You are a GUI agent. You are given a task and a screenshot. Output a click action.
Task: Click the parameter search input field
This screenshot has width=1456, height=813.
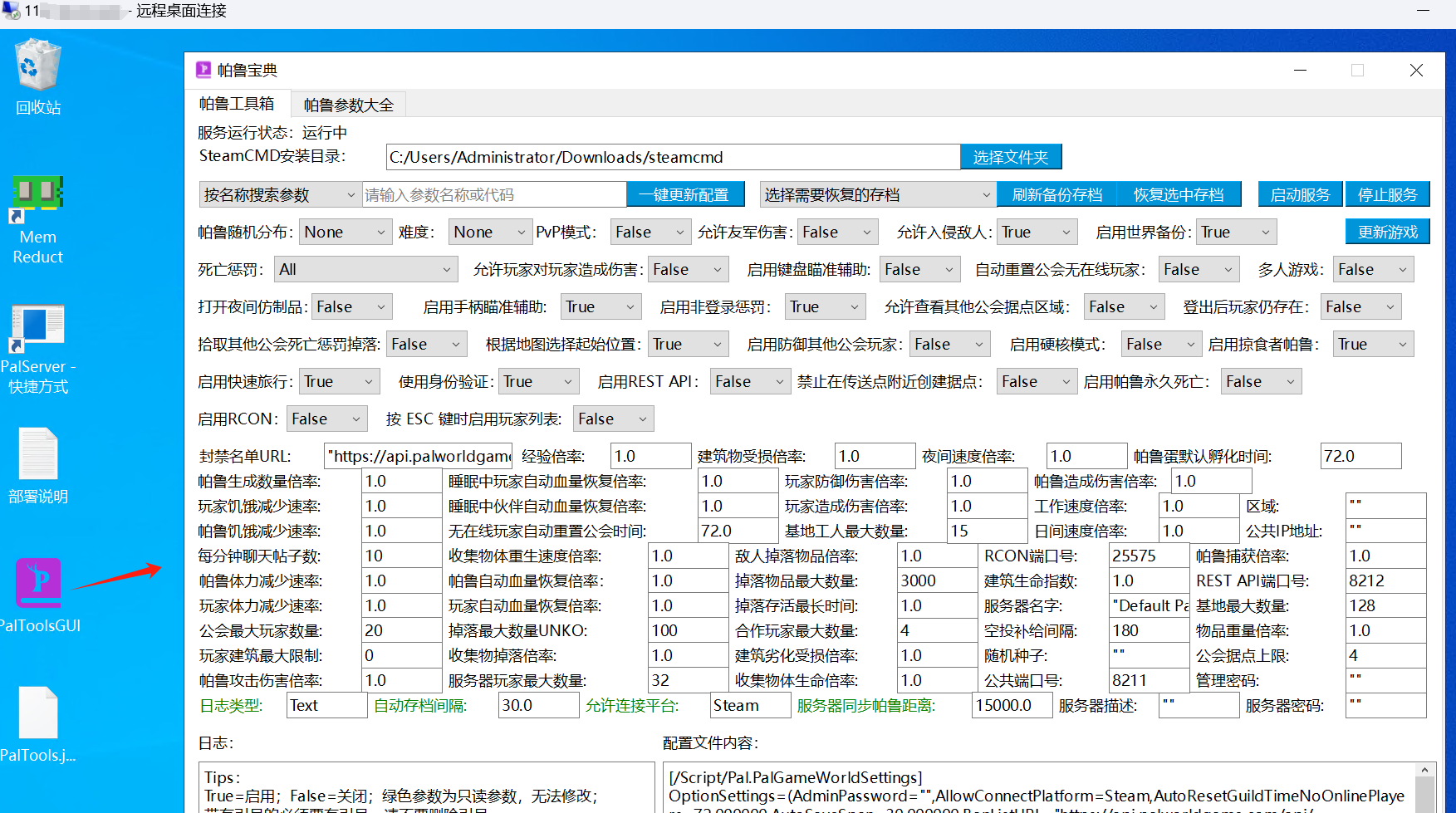[493, 194]
